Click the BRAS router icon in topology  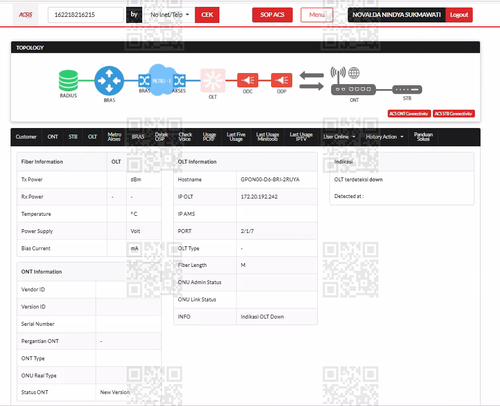click(109, 81)
